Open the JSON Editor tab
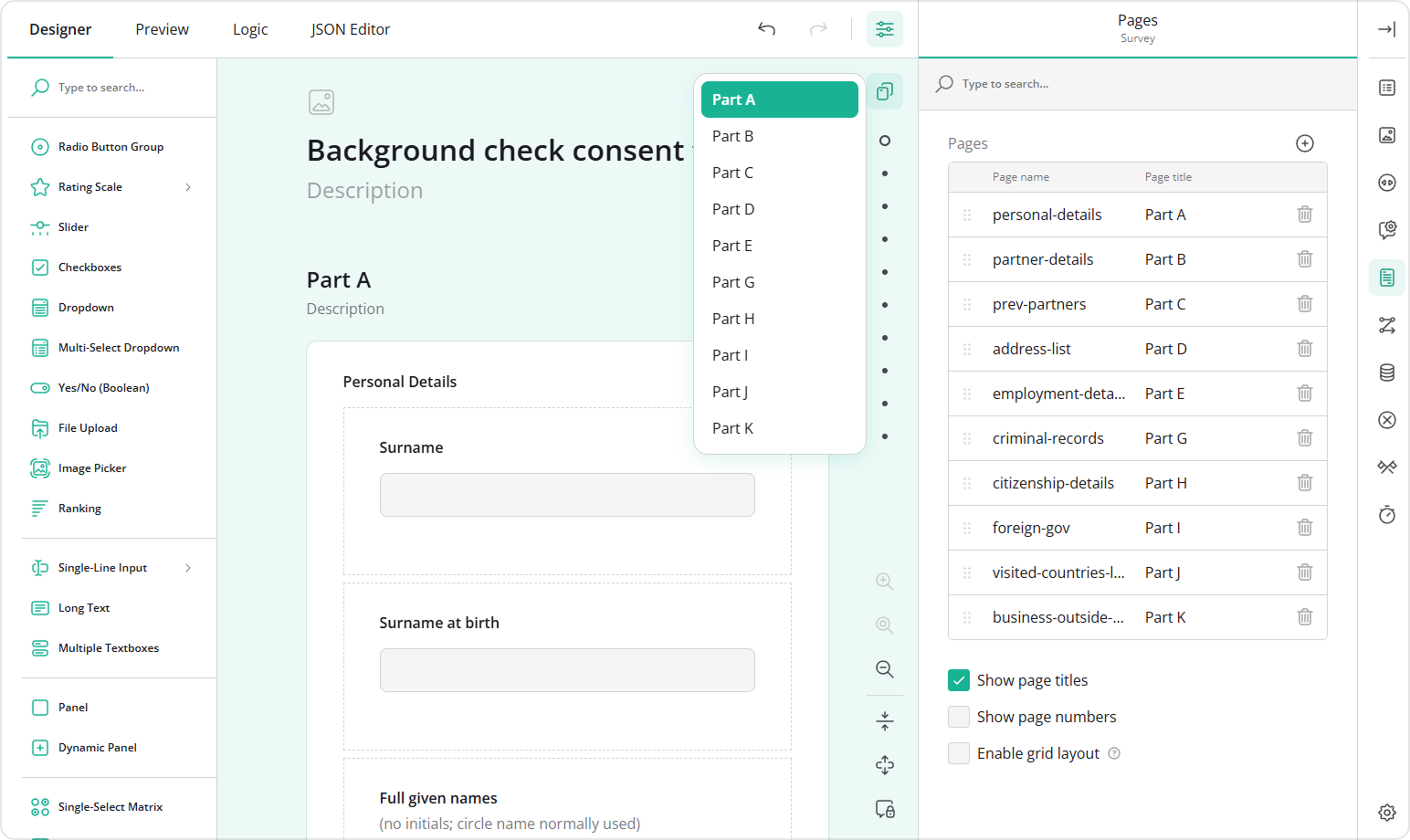 click(x=351, y=29)
